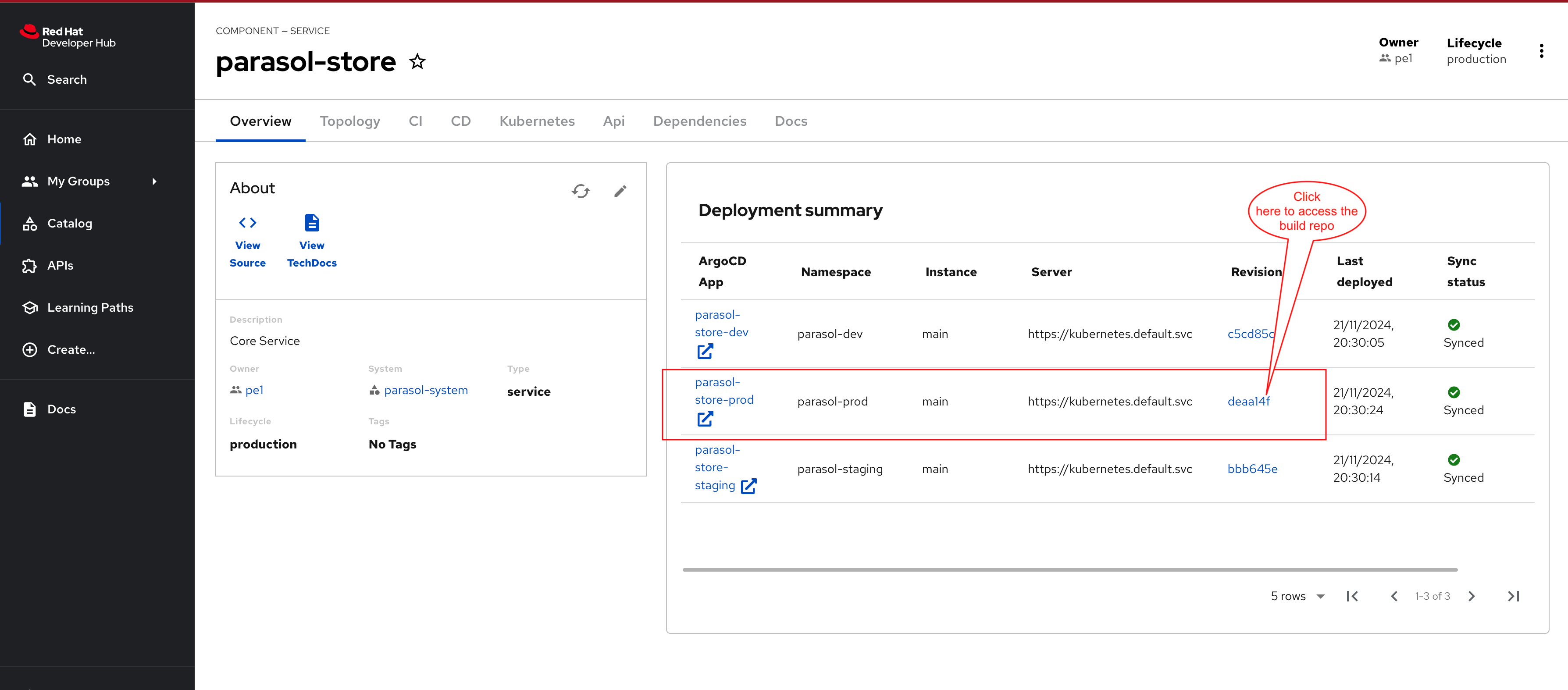
Task: Open Learning Paths from sidebar
Action: tap(78, 307)
